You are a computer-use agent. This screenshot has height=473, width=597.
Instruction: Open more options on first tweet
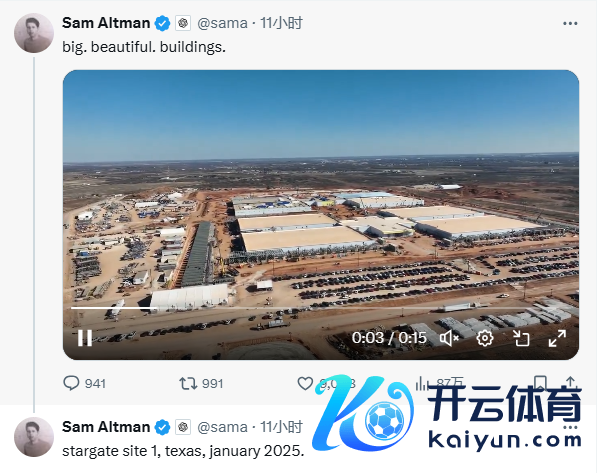coord(570,24)
